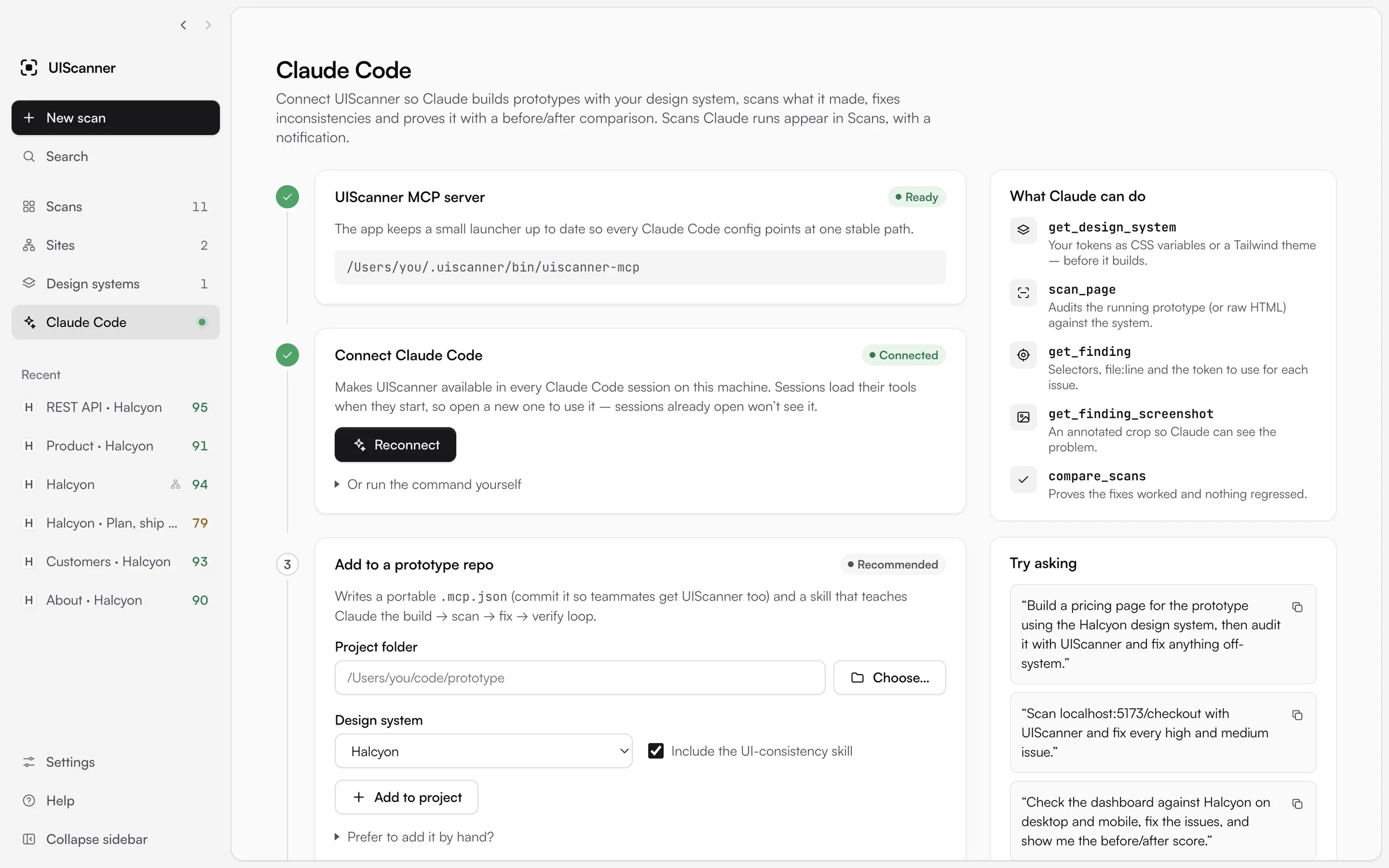Image resolution: width=1389 pixels, height=868 pixels.
Task: Click the green check beside UIScanner MCP server
Action: [x=287, y=197]
